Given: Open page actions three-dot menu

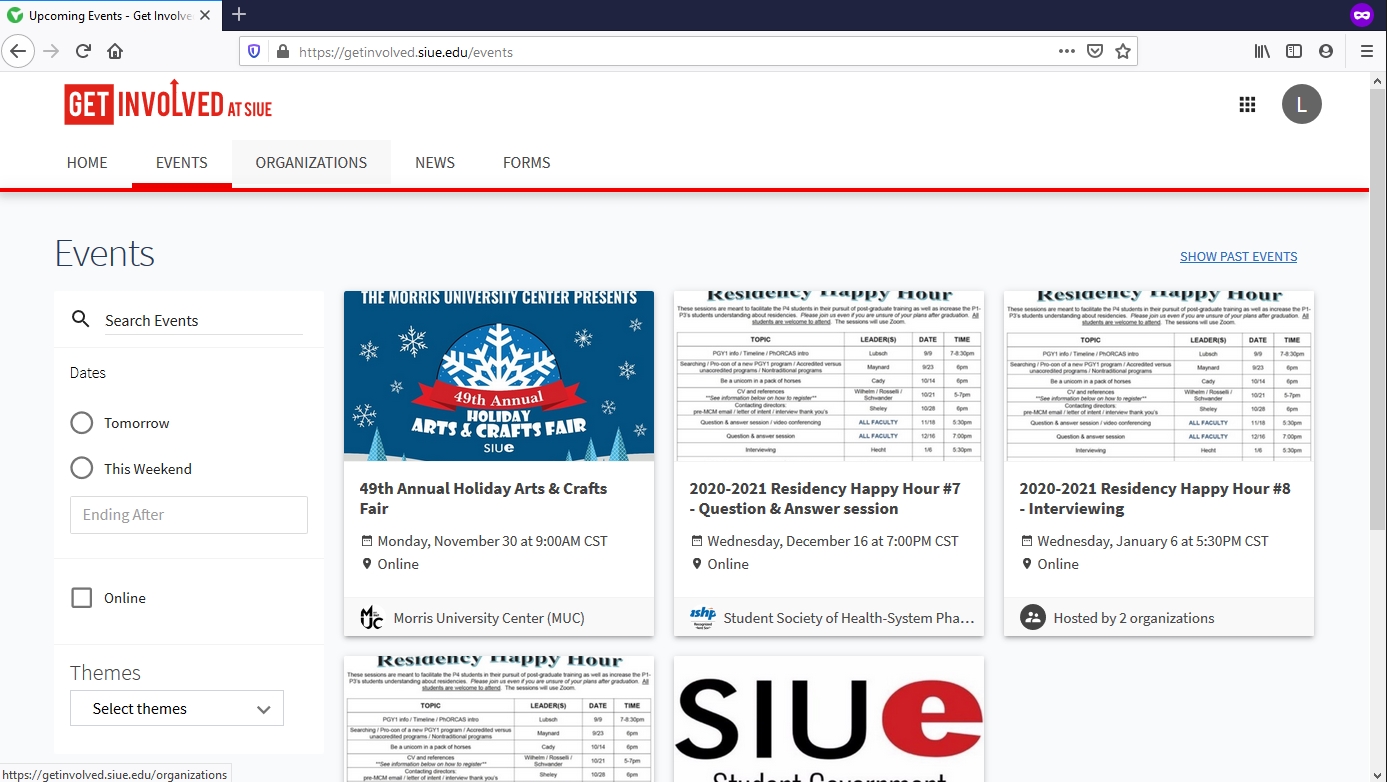Looking at the screenshot, I should [x=1066, y=51].
